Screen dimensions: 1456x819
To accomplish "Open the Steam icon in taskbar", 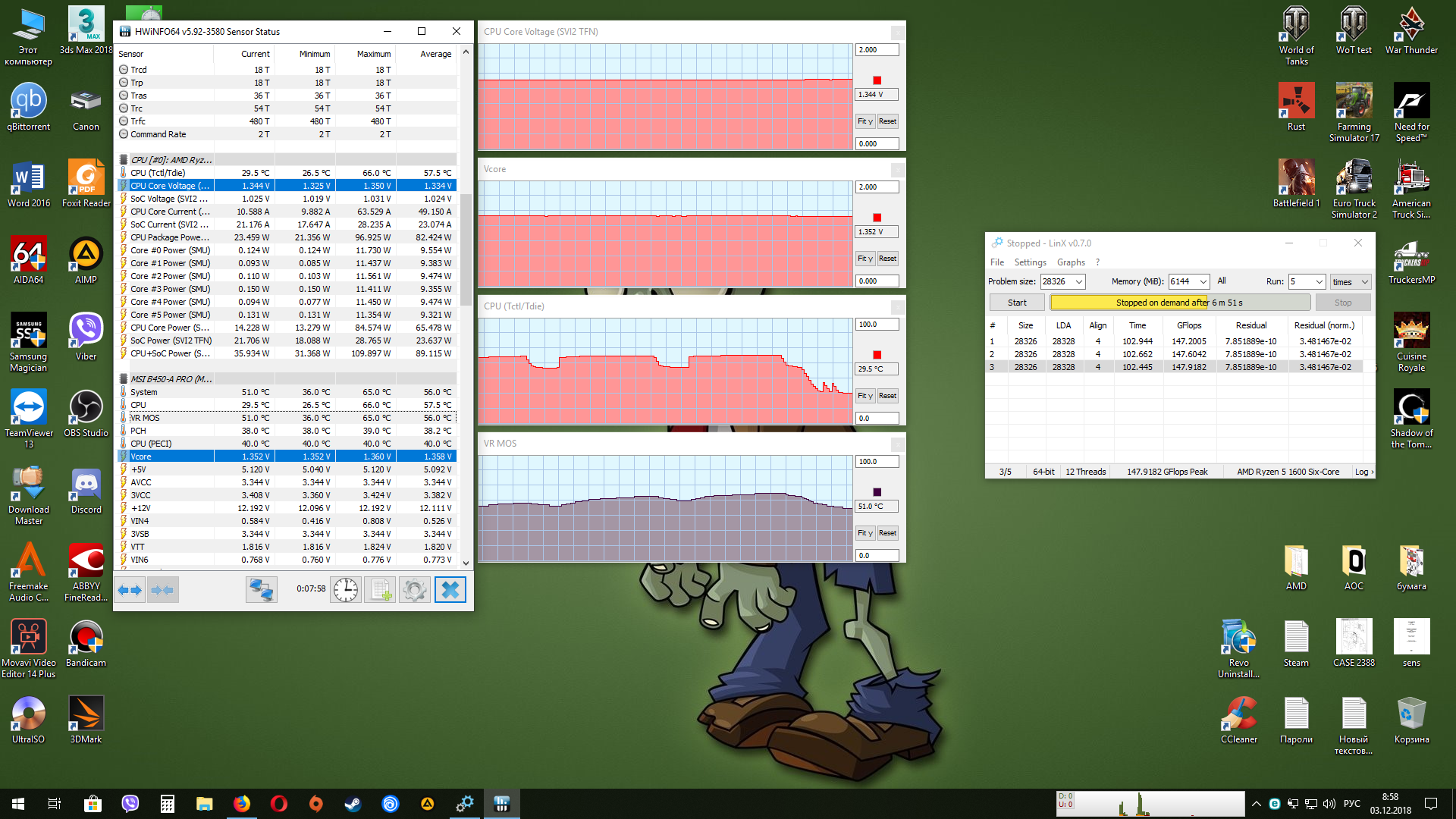I will [x=353, y=804].
